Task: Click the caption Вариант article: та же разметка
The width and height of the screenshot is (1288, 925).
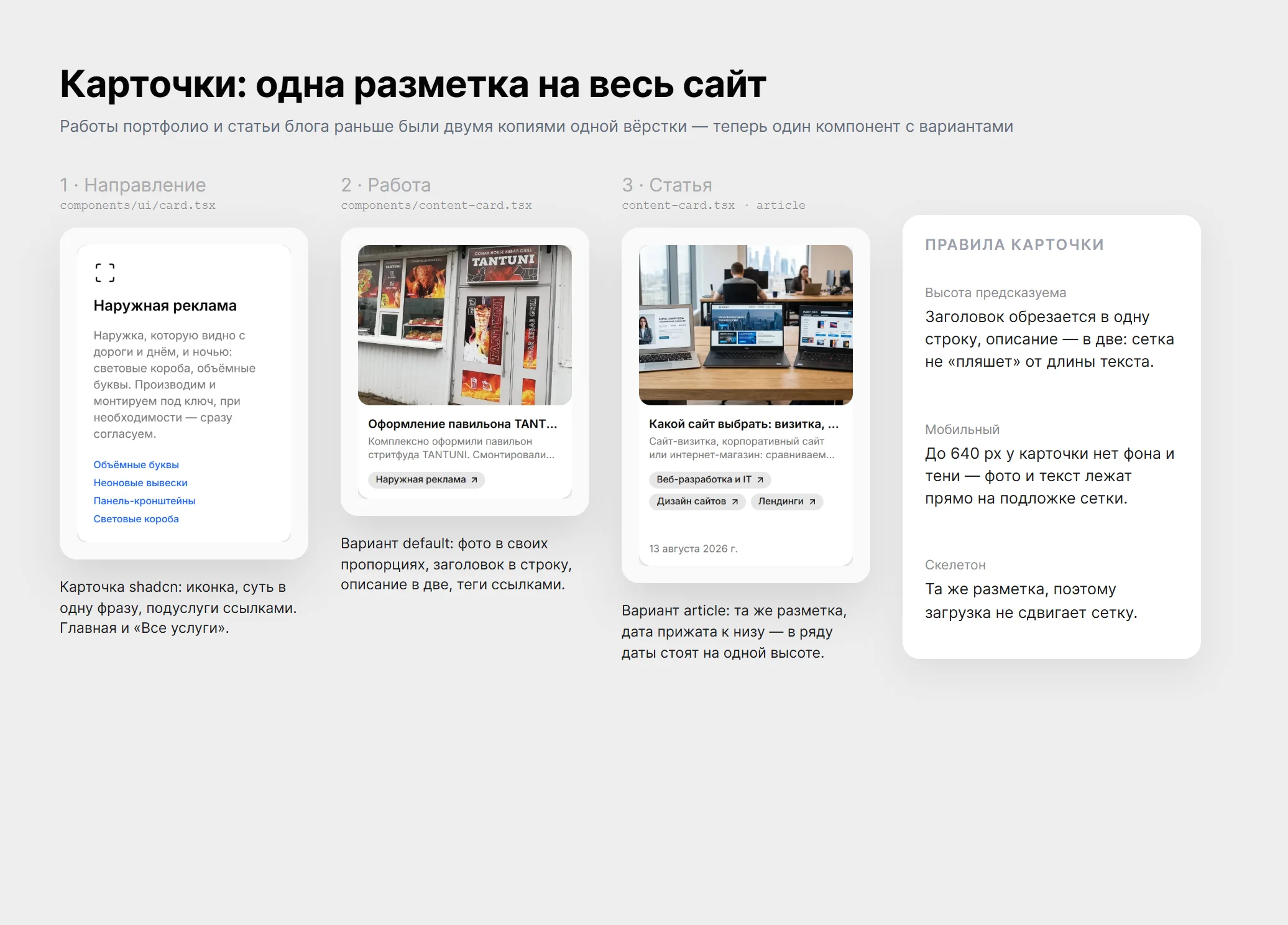Action: [x=734, y=632]
